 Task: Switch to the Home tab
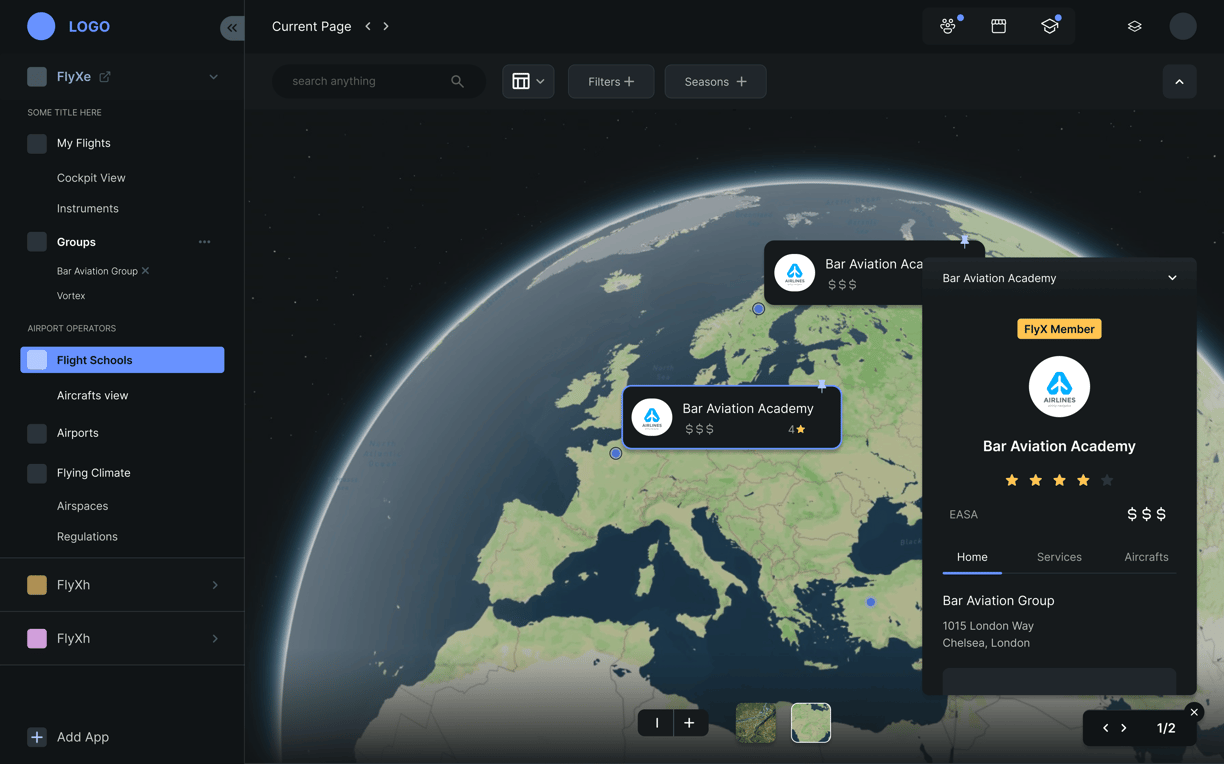pos(972,557)
